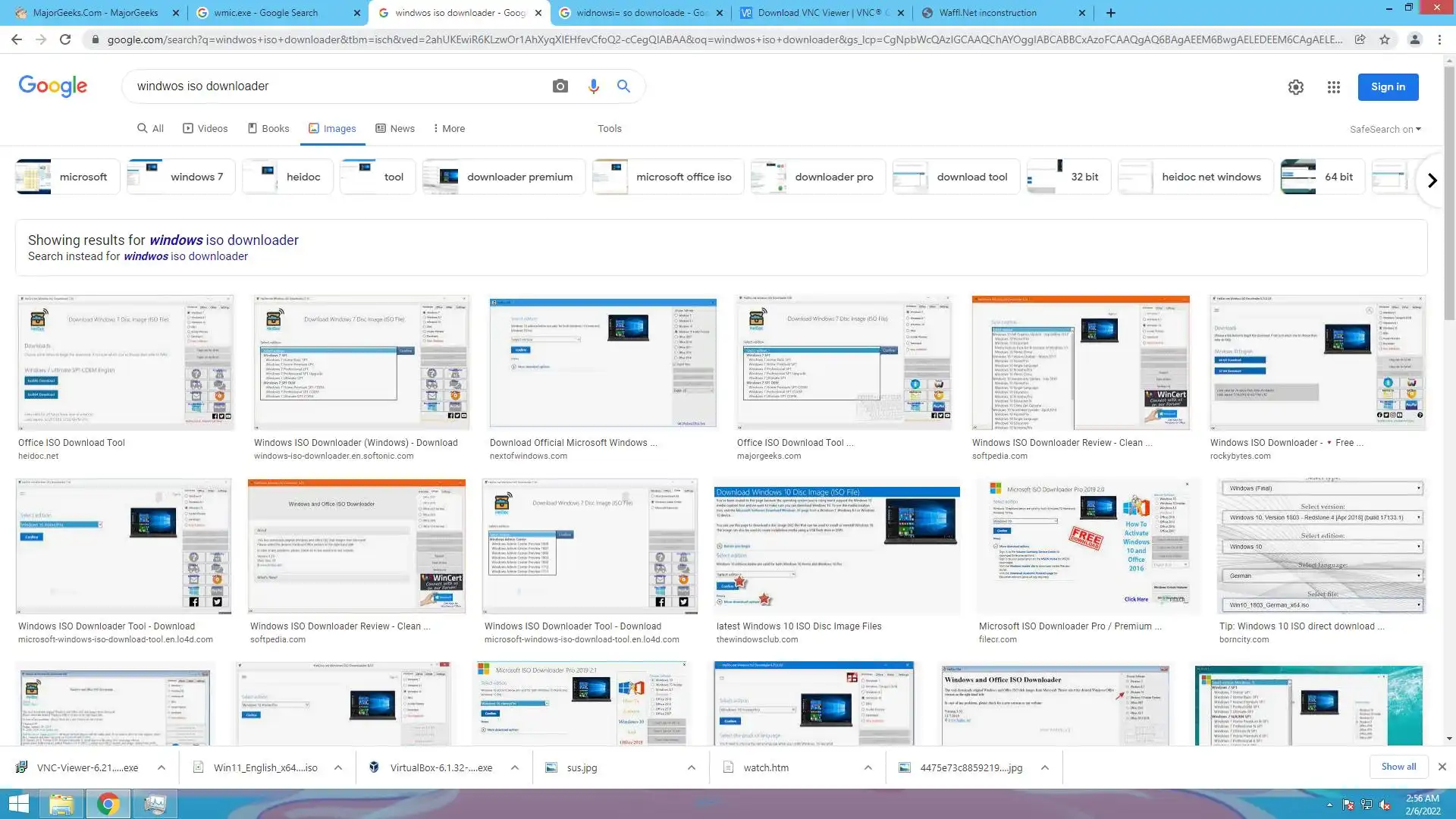Switch to the News search tab
The width and height of the screenshot is (1456, 819).
coord(395,128)
